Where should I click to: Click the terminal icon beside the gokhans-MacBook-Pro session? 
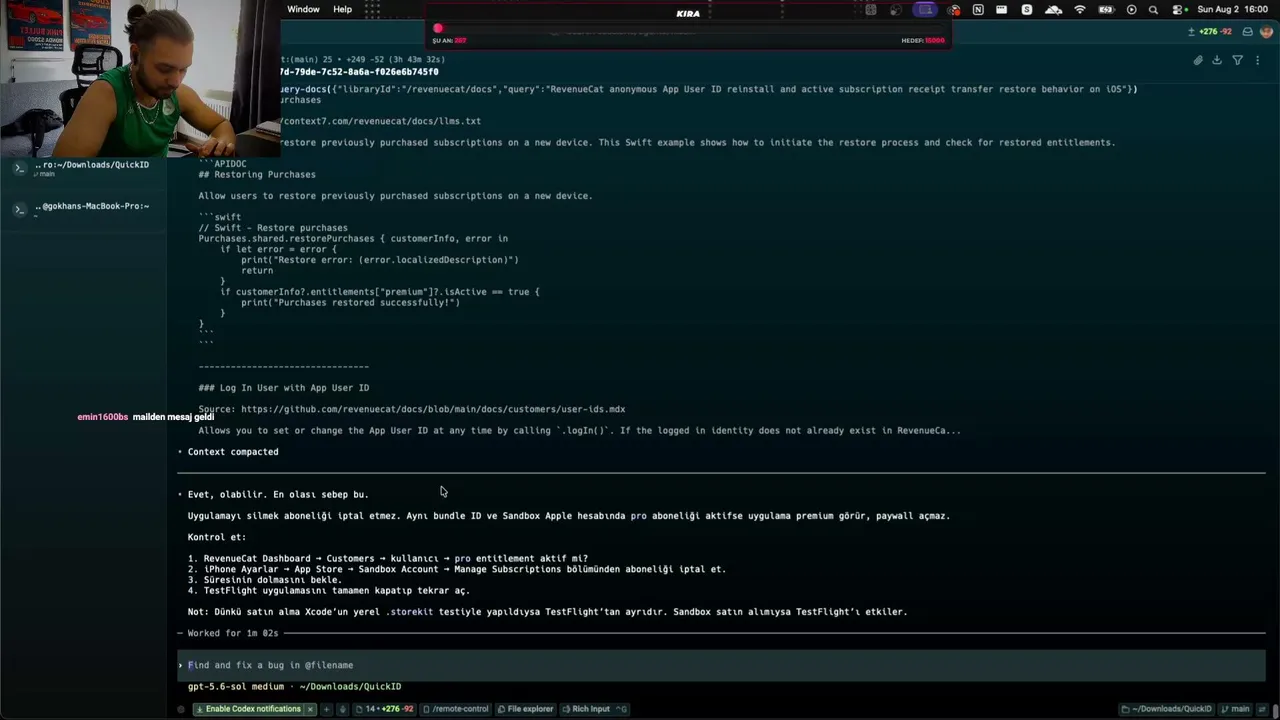coord(19,209)
